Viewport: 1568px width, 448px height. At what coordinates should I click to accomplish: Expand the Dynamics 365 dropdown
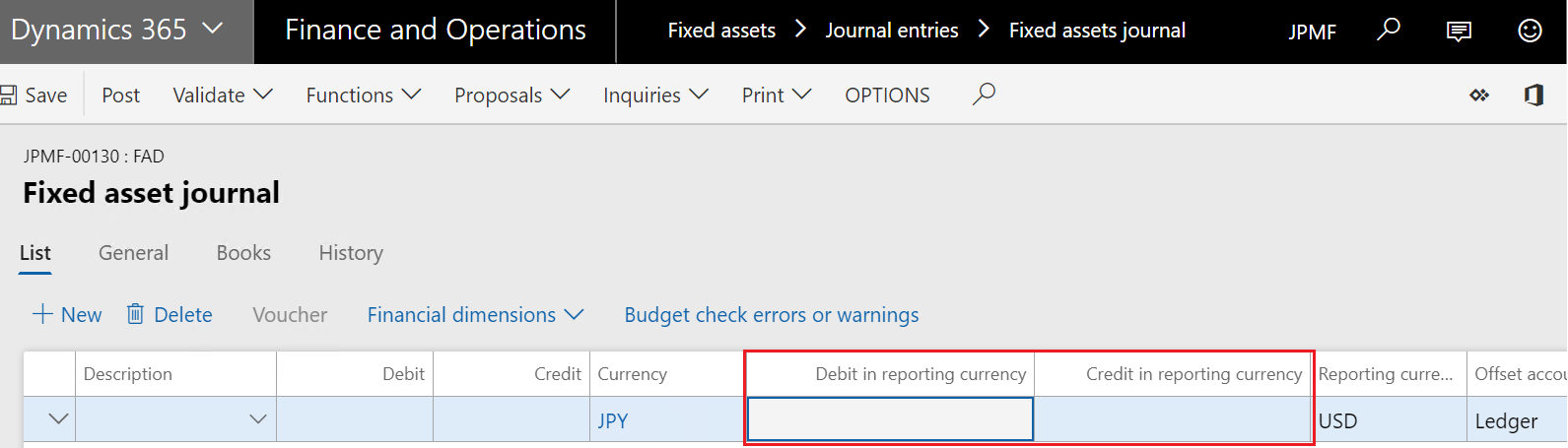pos(212,30)
